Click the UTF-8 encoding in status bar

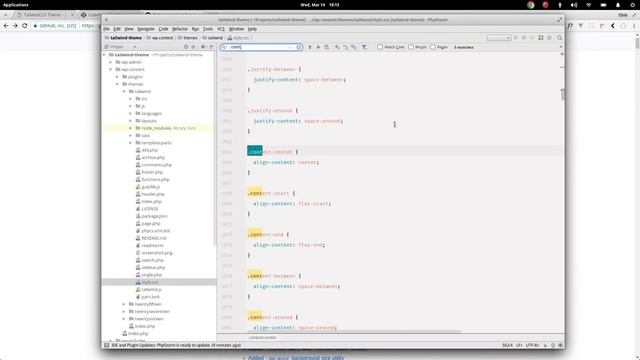point(532,345)
